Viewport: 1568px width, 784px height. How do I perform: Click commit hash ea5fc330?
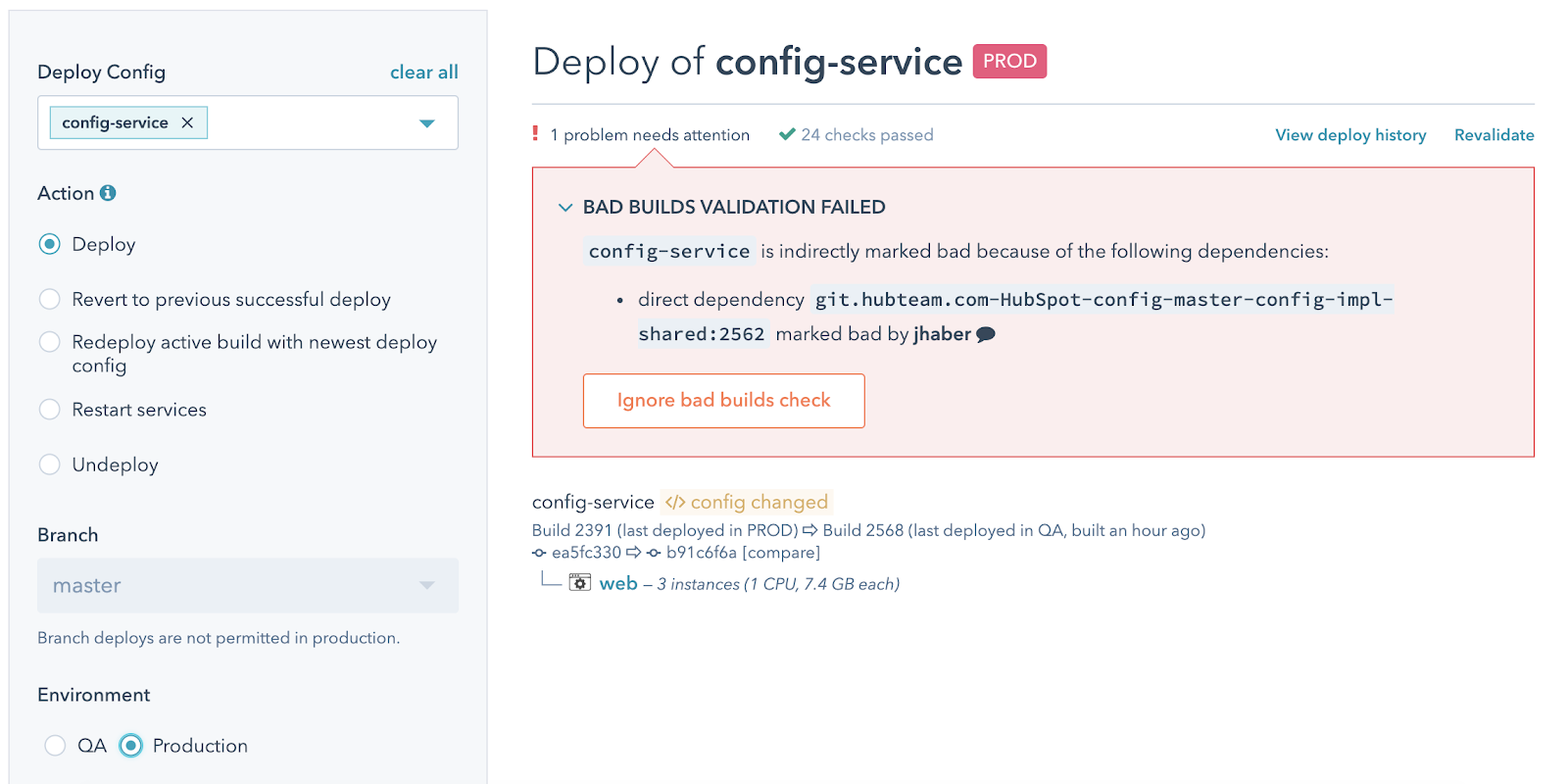[586, 553]
